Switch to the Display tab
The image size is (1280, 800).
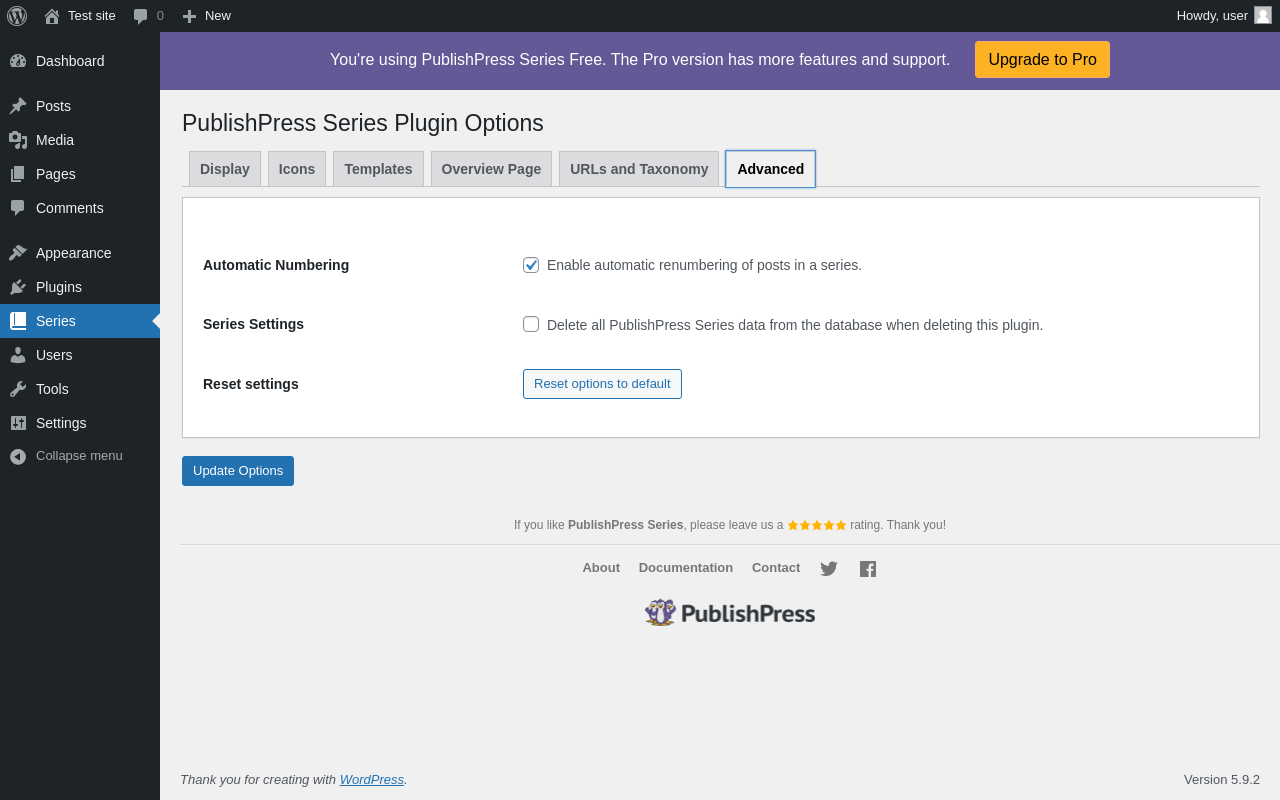coord(225,169)
